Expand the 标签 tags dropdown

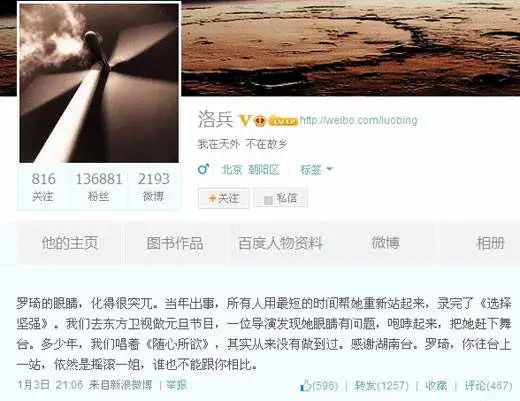316,170
